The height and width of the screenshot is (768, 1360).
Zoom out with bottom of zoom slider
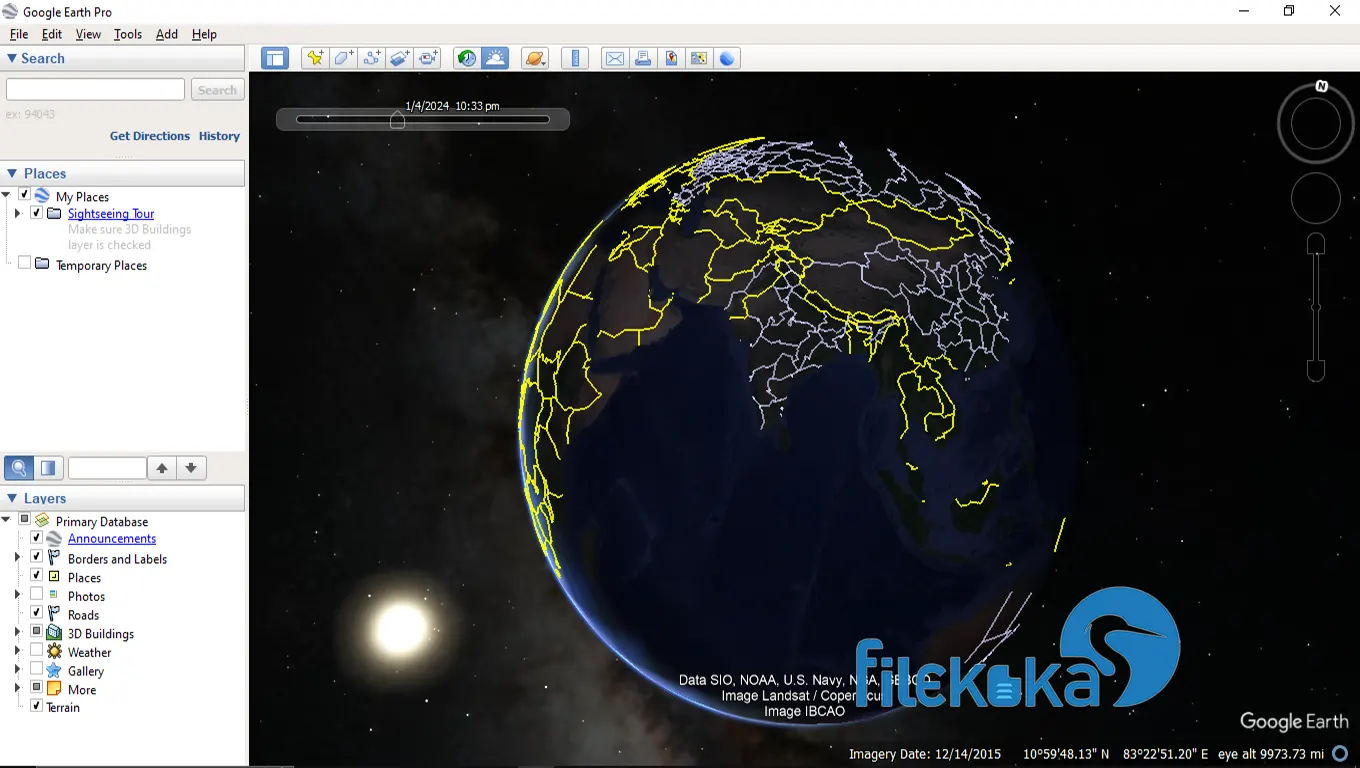1316,370
